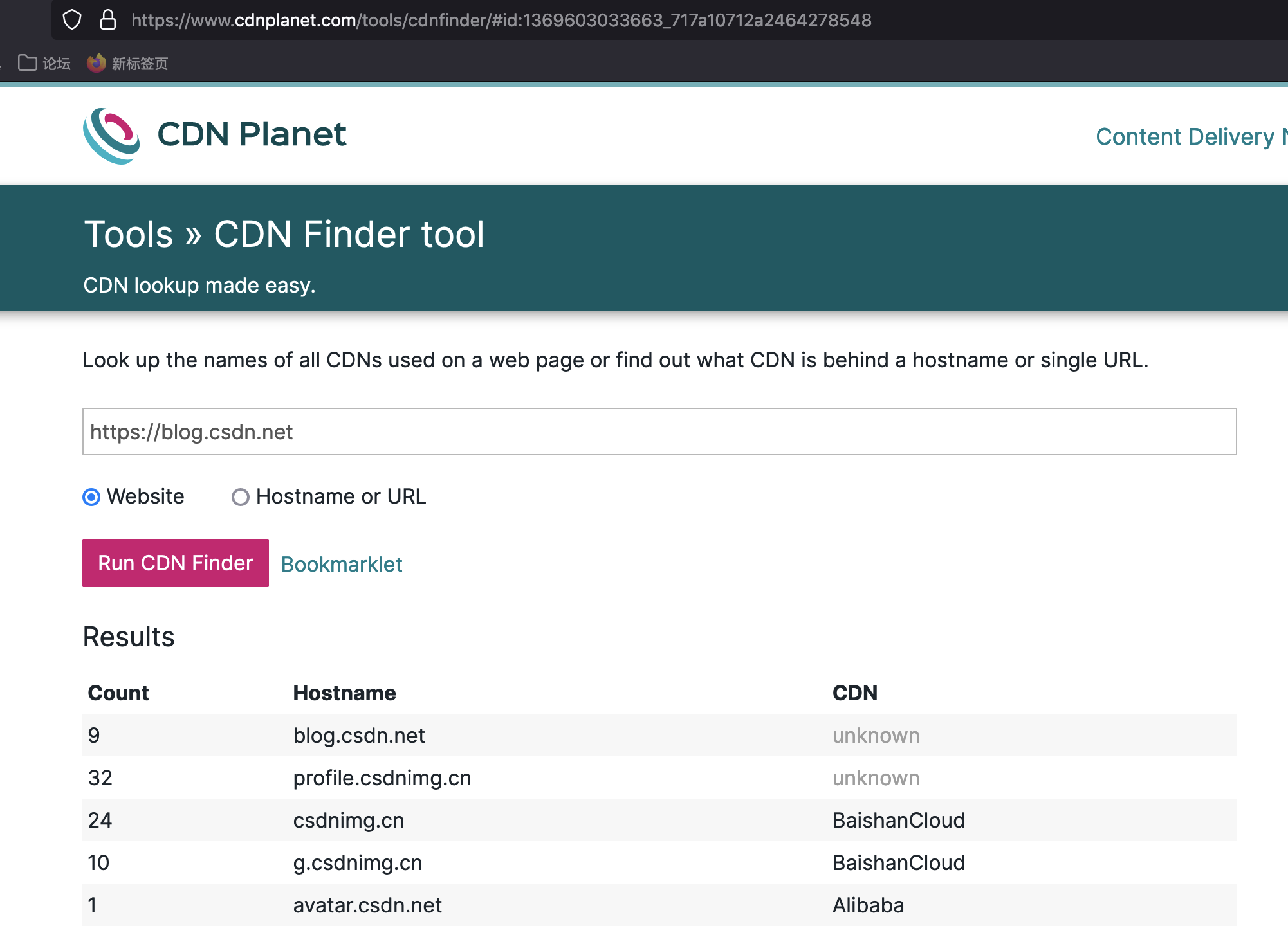Select the Website radio option

(x=91, y=497)
